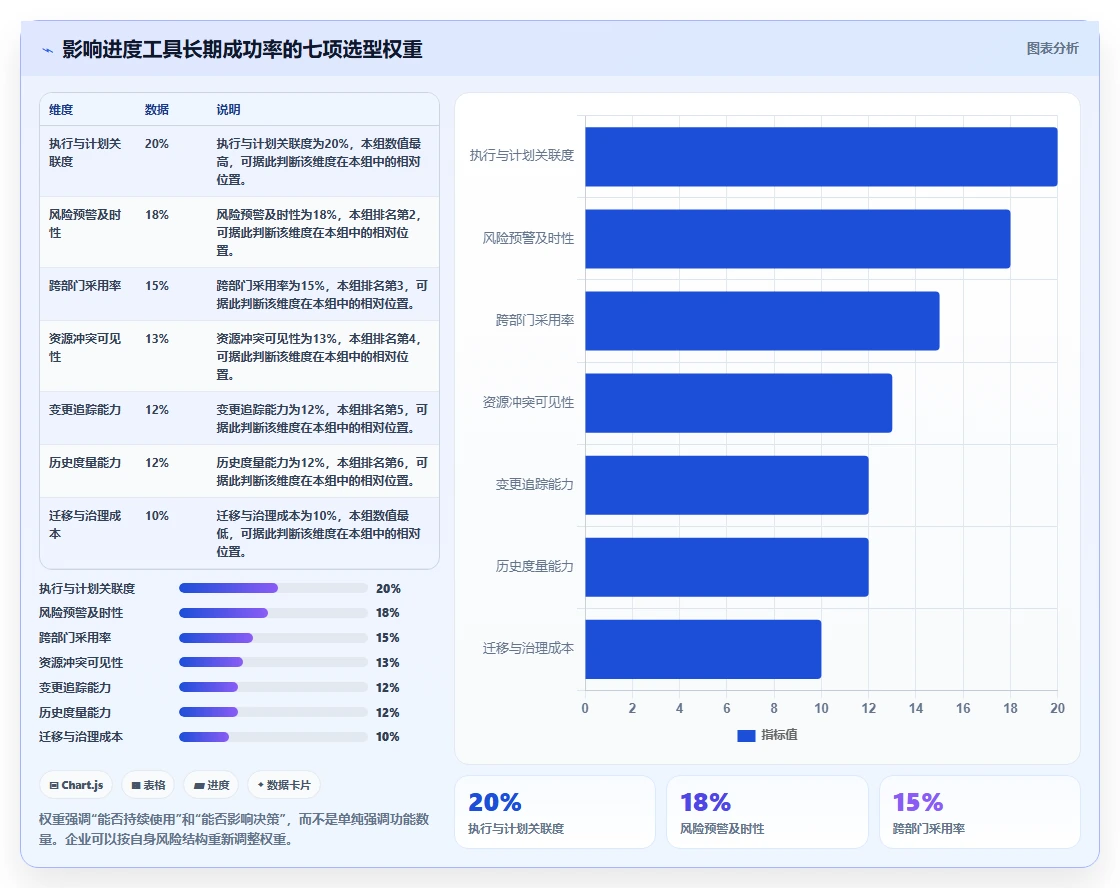Select the footer note starting with 权重强调
This screenshot has height=888, width=1120.
pyautogui.click(x=234, y=829)
